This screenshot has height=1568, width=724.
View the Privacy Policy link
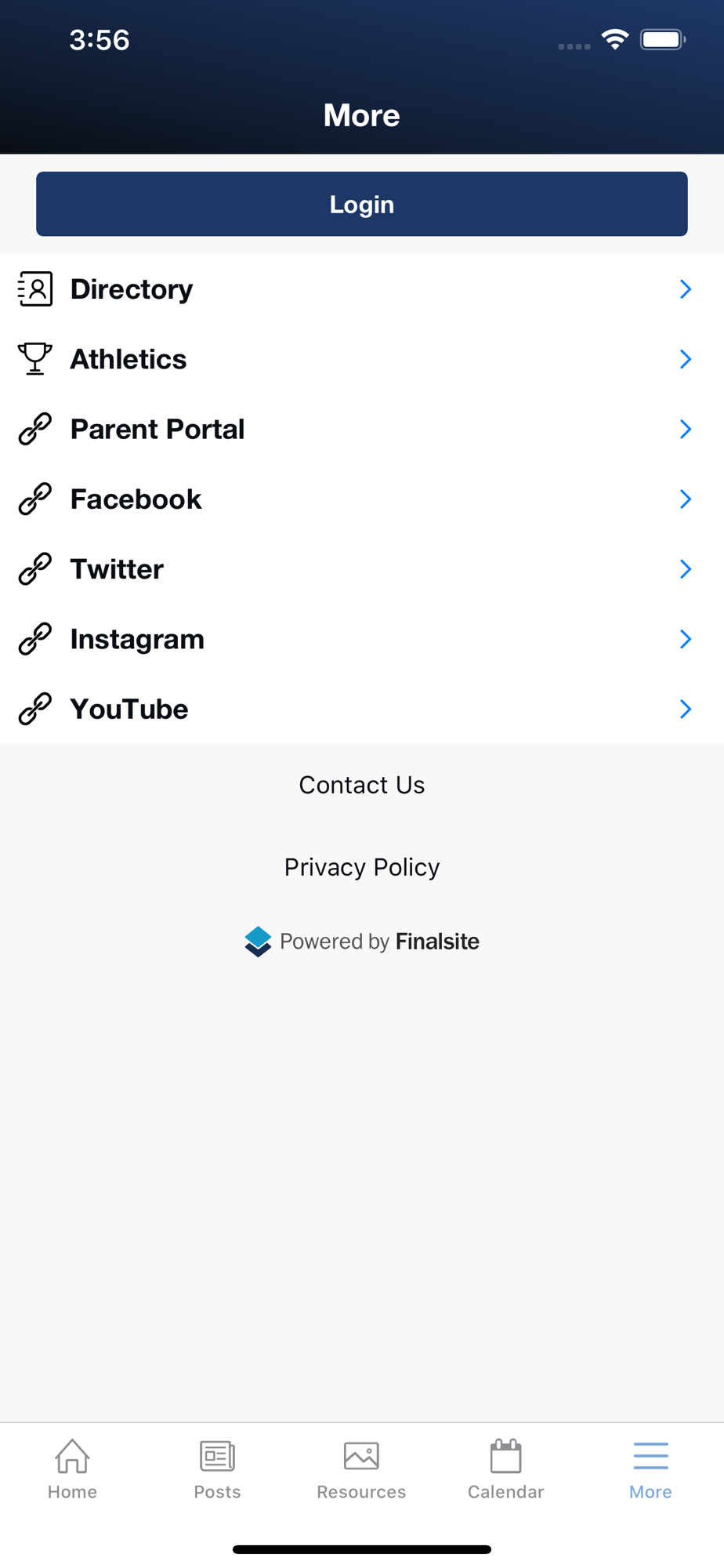click(362, 867)
